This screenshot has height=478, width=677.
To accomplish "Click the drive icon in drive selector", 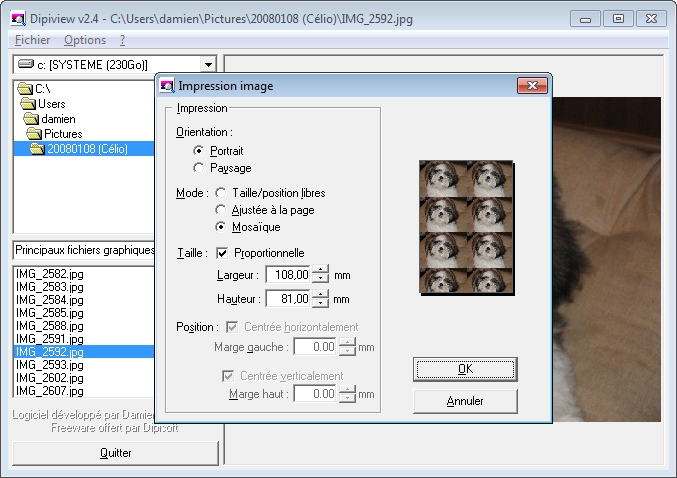I will point(25,64).
